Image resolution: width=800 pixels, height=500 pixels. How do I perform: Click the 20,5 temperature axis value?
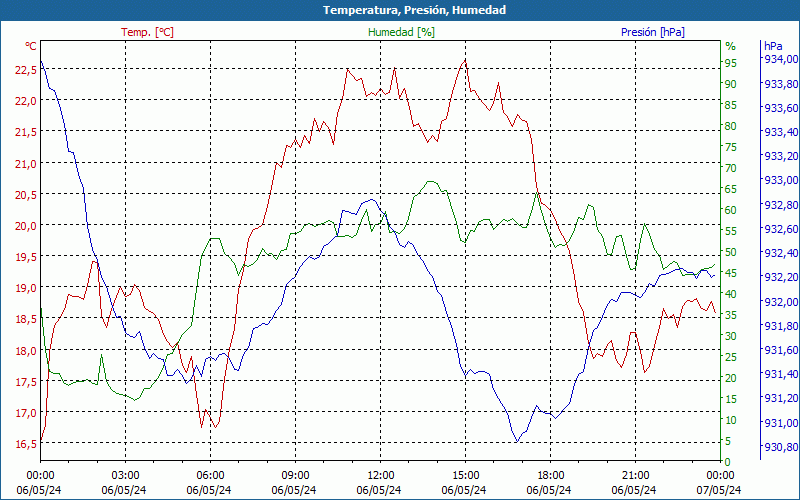[x=26, y=195]
